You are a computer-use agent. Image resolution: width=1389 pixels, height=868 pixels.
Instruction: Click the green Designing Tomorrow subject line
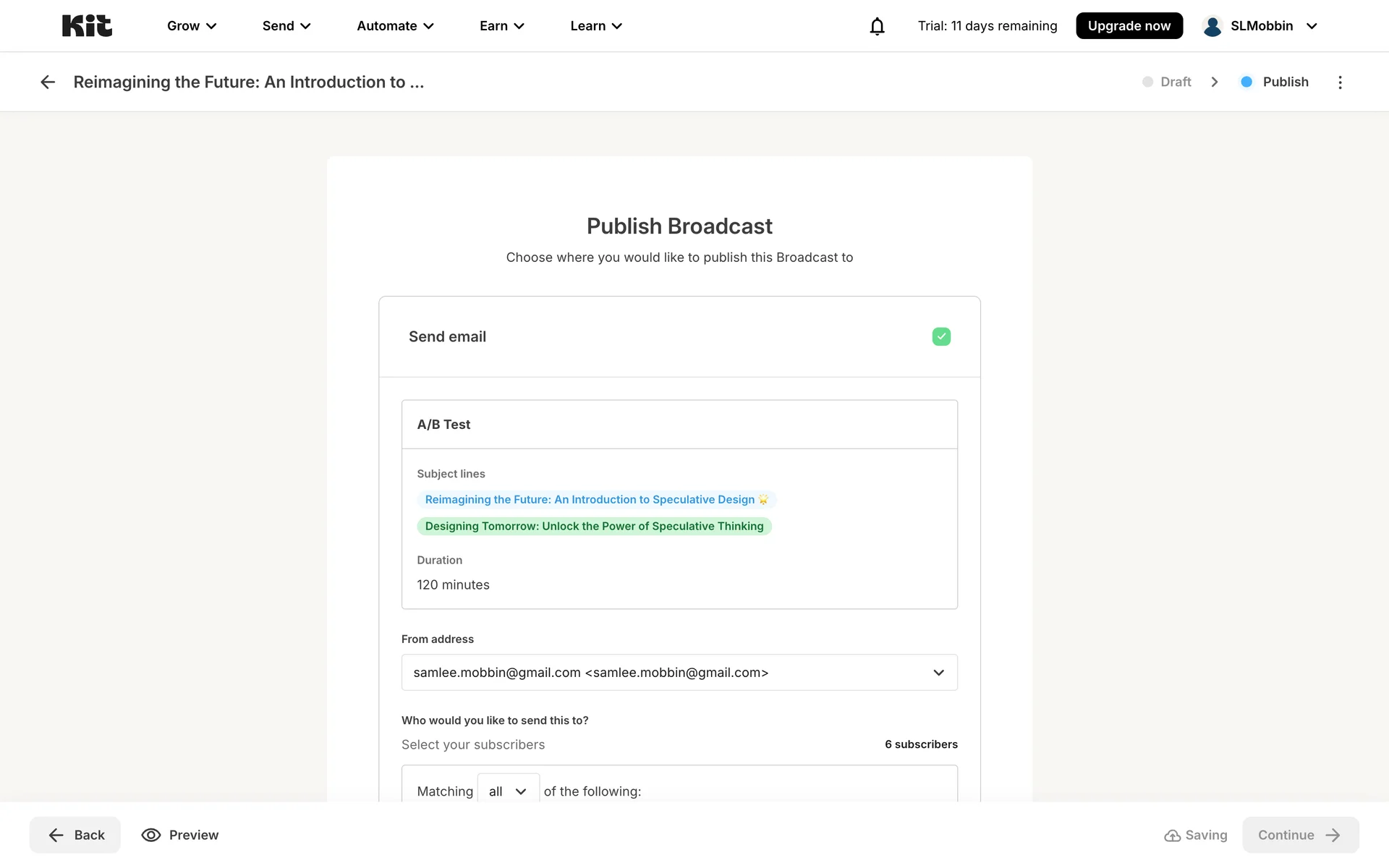click(594, 527)
